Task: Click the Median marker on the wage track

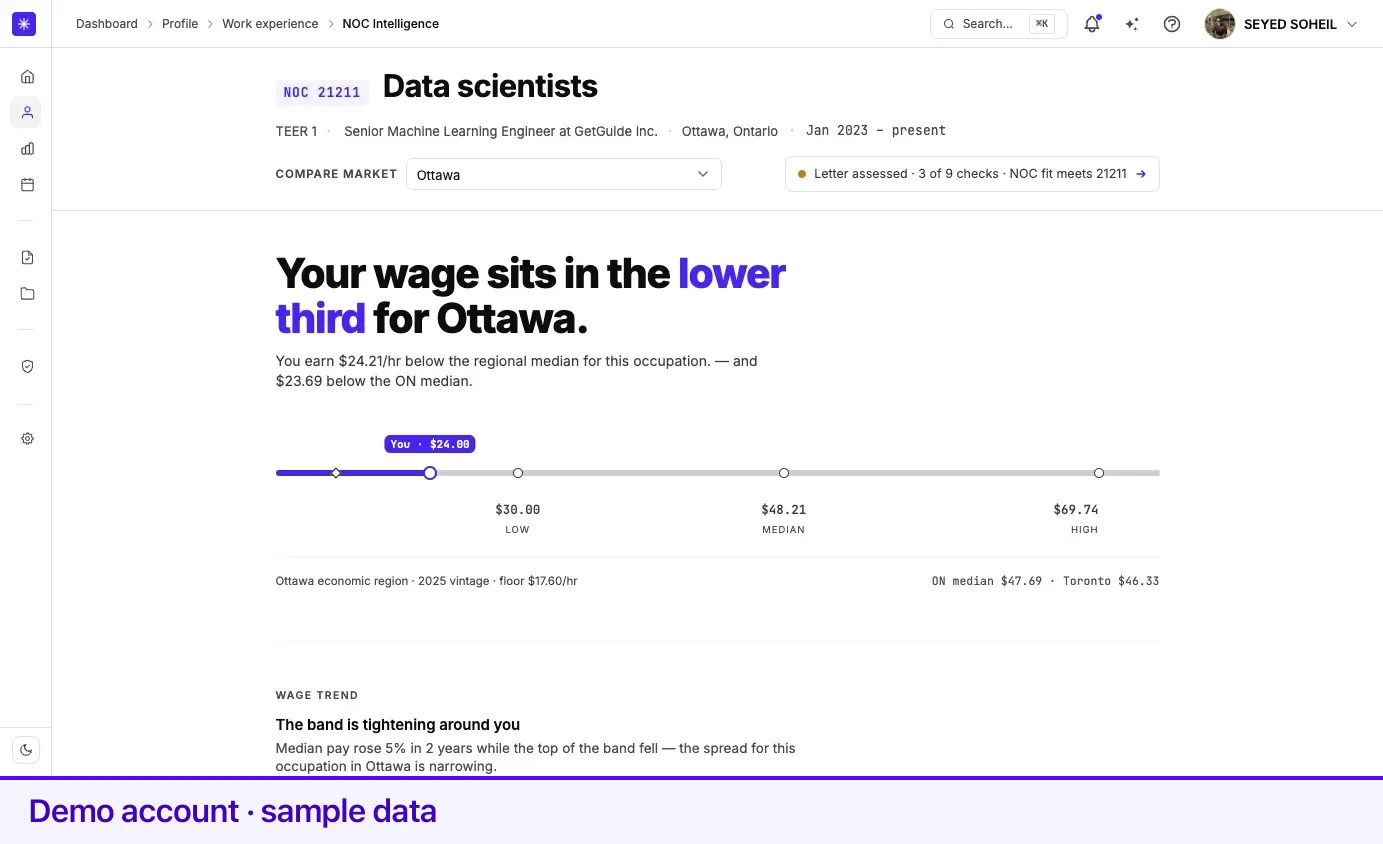Action: point(784,473)
